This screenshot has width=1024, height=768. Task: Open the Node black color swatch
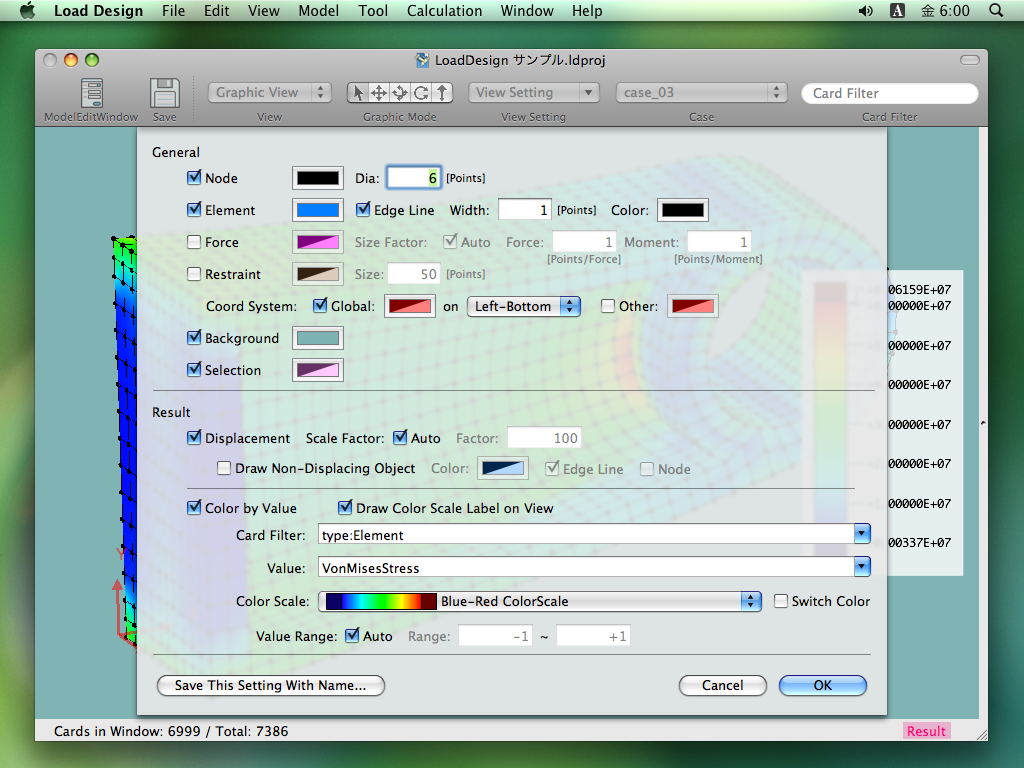tap(318, 178)
